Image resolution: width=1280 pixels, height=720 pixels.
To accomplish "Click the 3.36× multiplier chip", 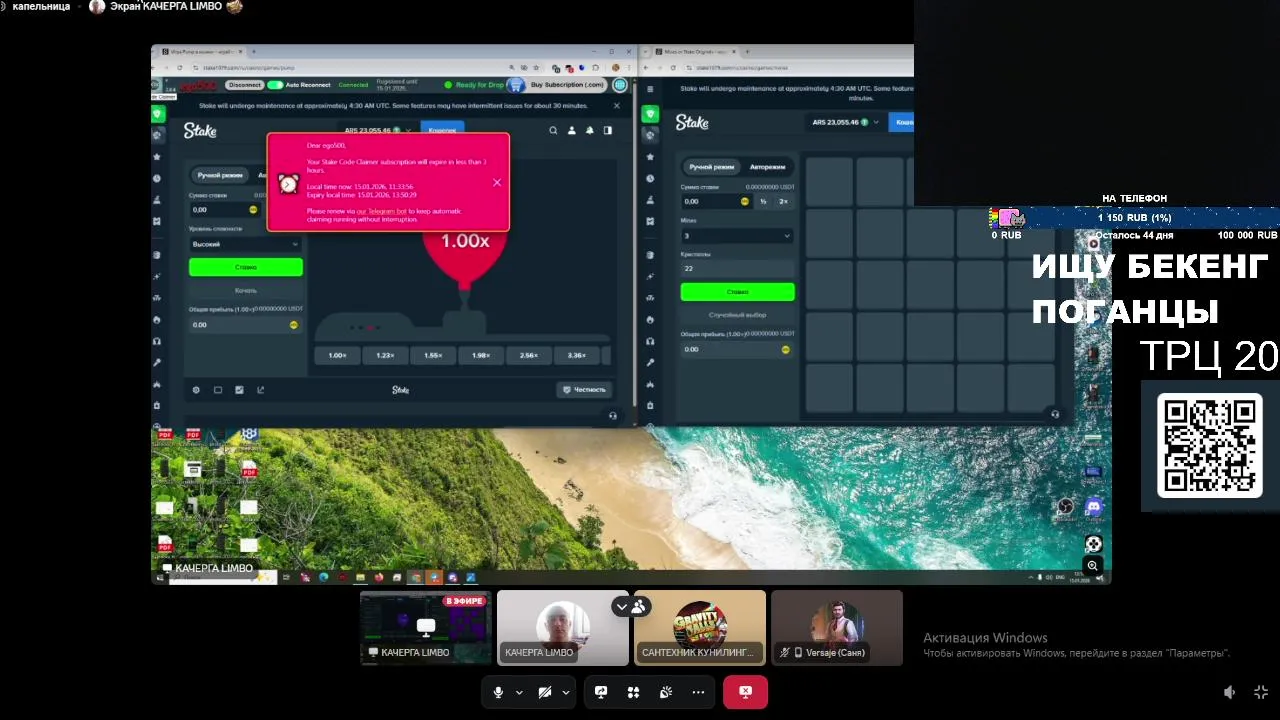I will (x=577, y=355).
